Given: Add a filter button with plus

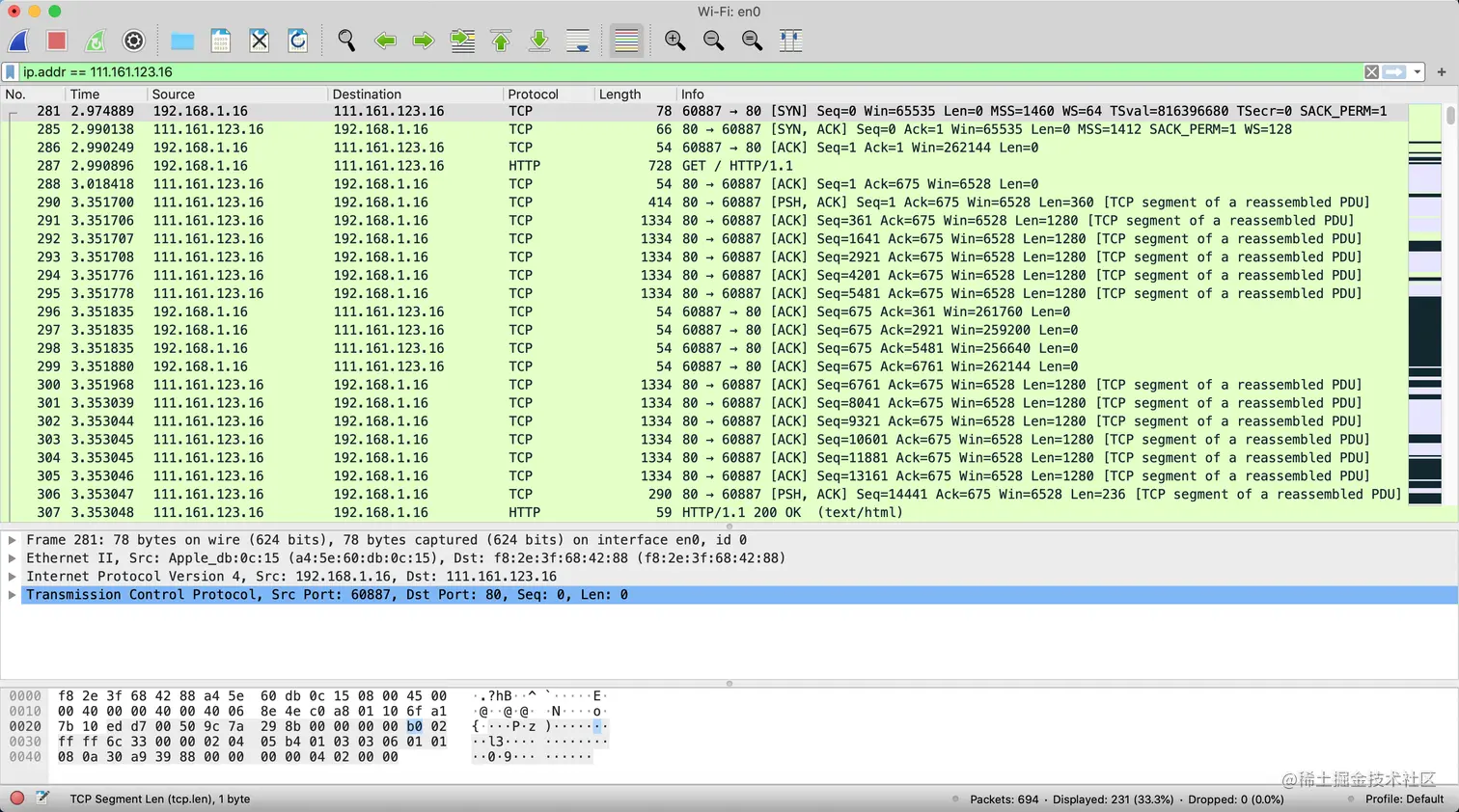Looking at the screenshot, I should tap(1442, 72).
